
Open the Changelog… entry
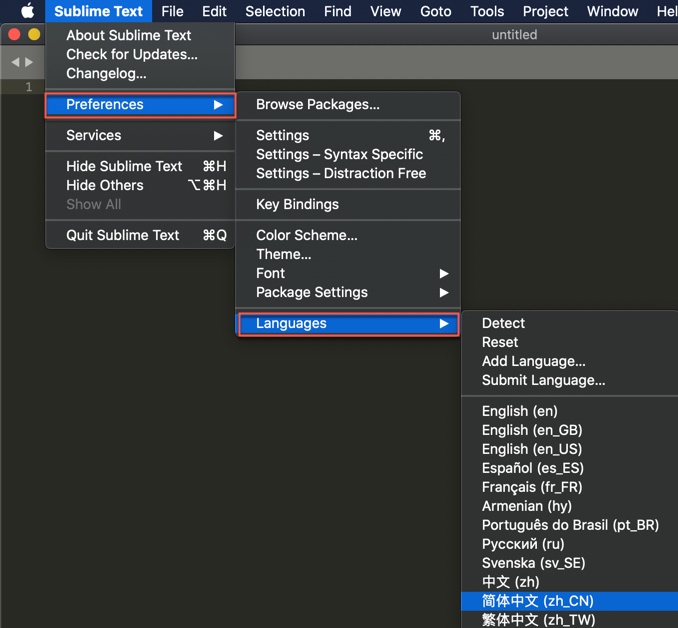click(140, 73)
